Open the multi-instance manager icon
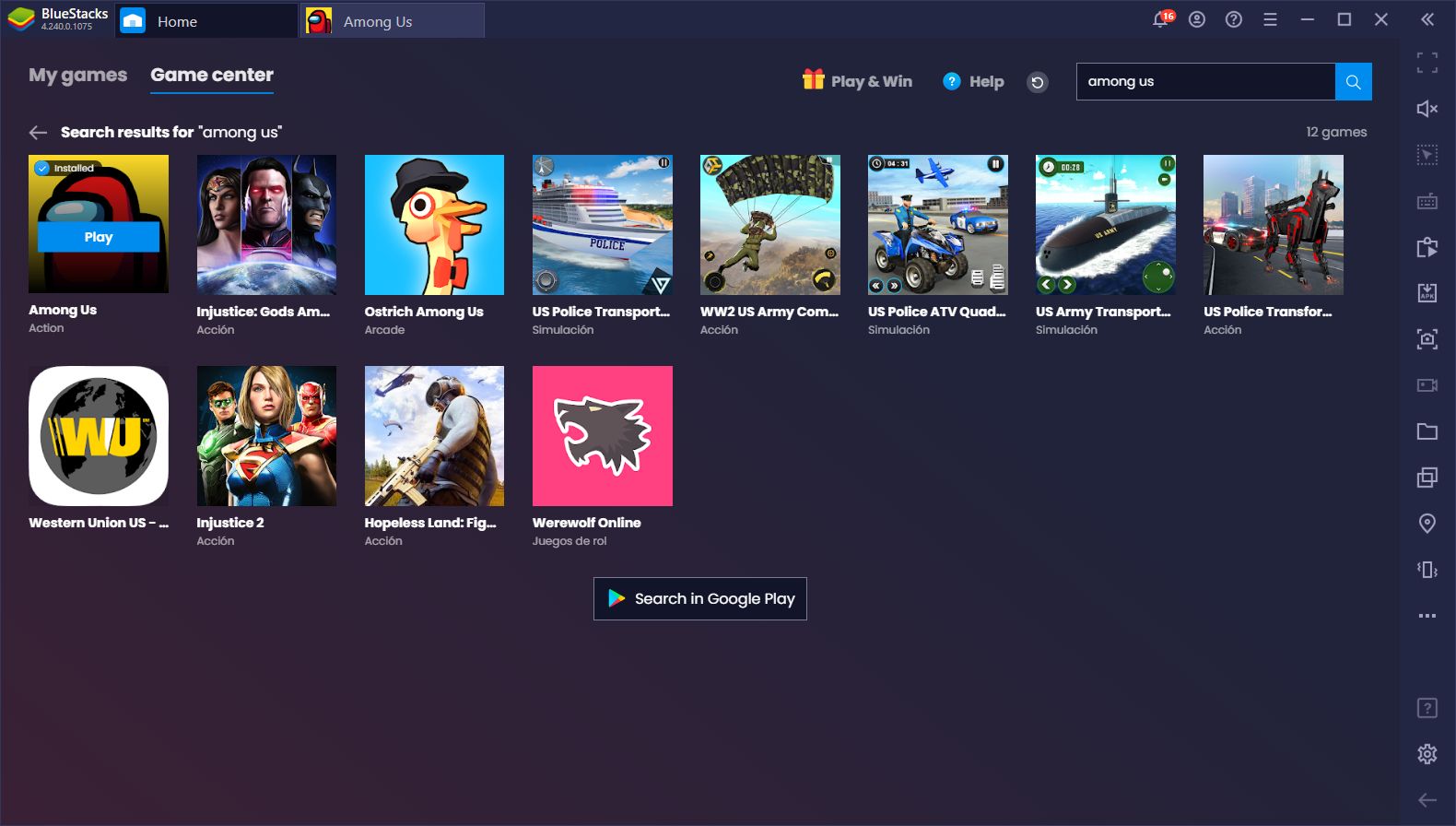1456x826 pixels. click(1427, 478)
